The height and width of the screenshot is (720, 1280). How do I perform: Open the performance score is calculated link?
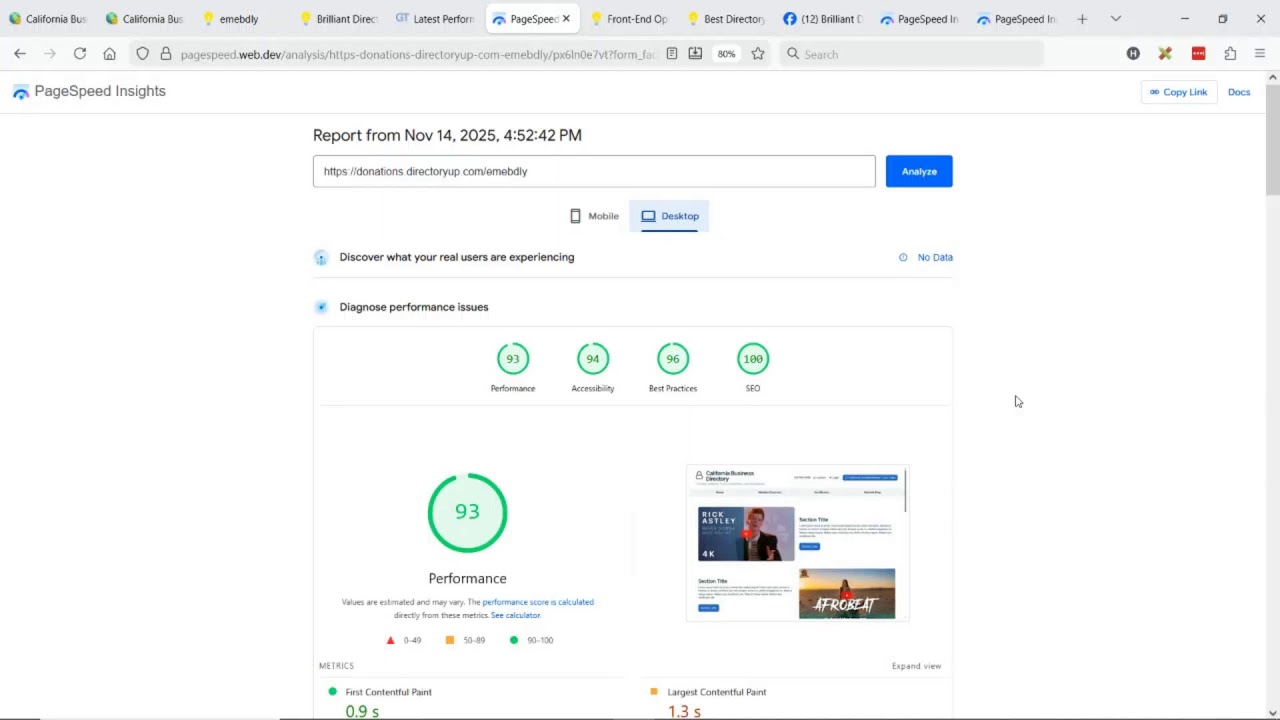tap(538, 602)
